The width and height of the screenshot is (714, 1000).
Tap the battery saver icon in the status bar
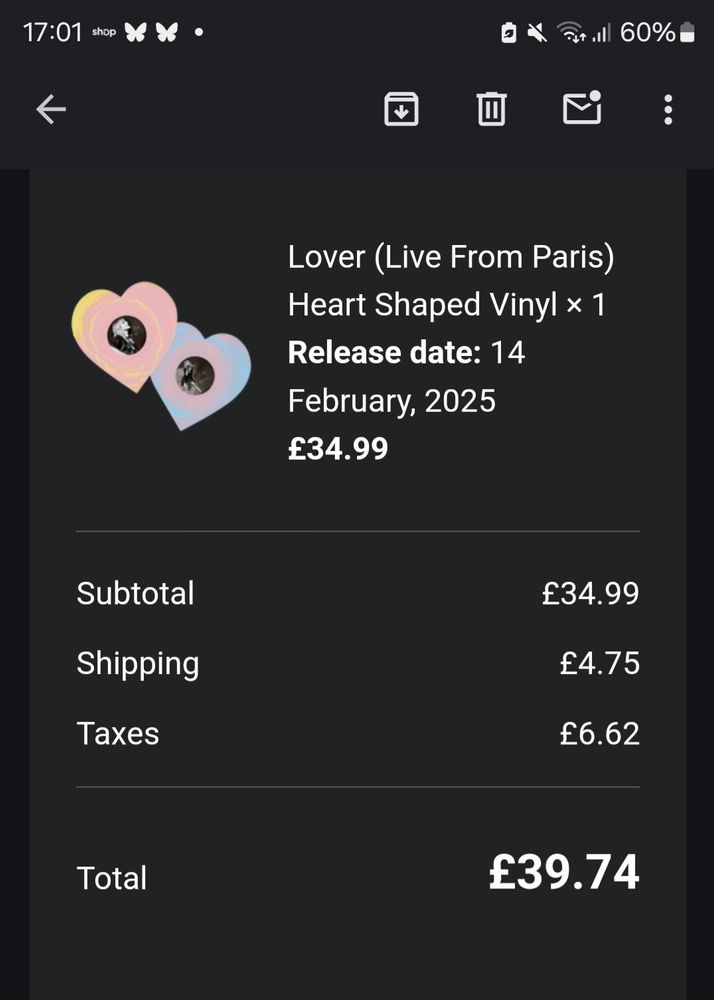[x=509, y=31]
